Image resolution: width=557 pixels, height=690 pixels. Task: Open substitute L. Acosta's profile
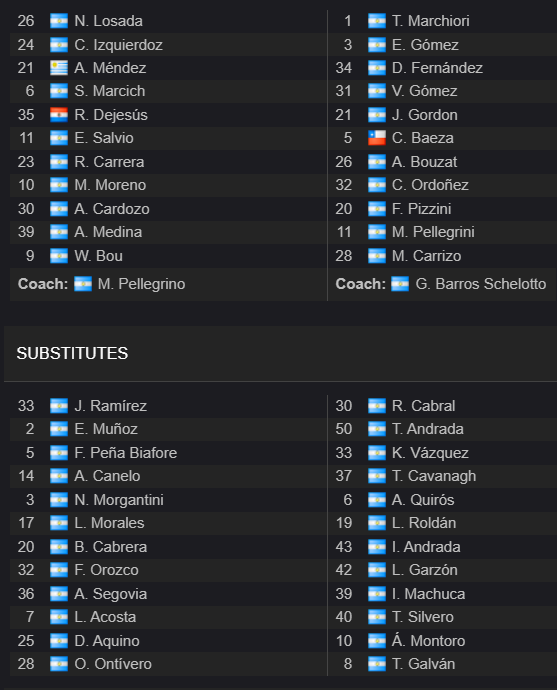[x=105, y=617]
